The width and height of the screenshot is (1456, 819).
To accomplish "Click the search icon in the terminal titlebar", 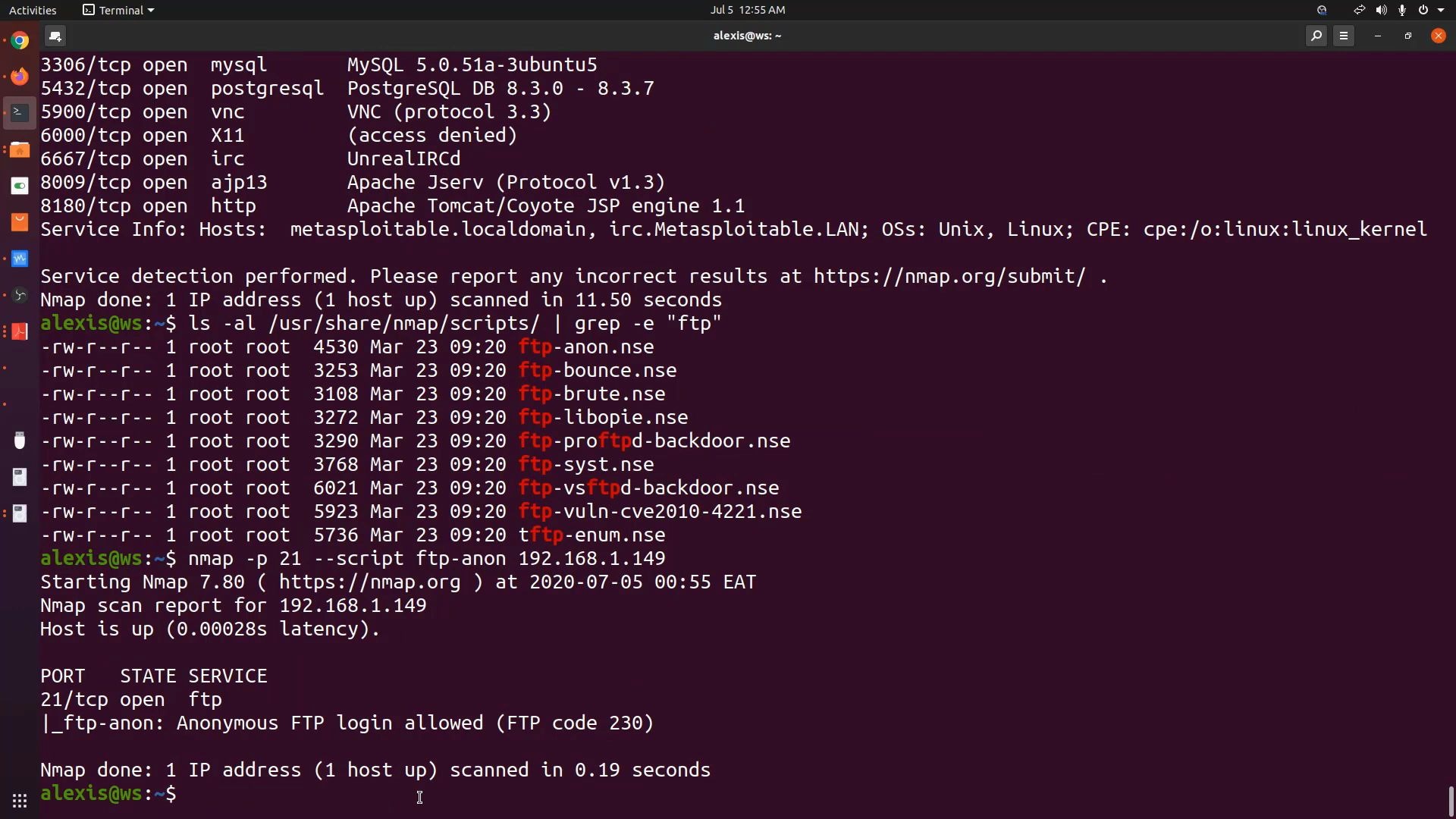I will point(1317,36).
